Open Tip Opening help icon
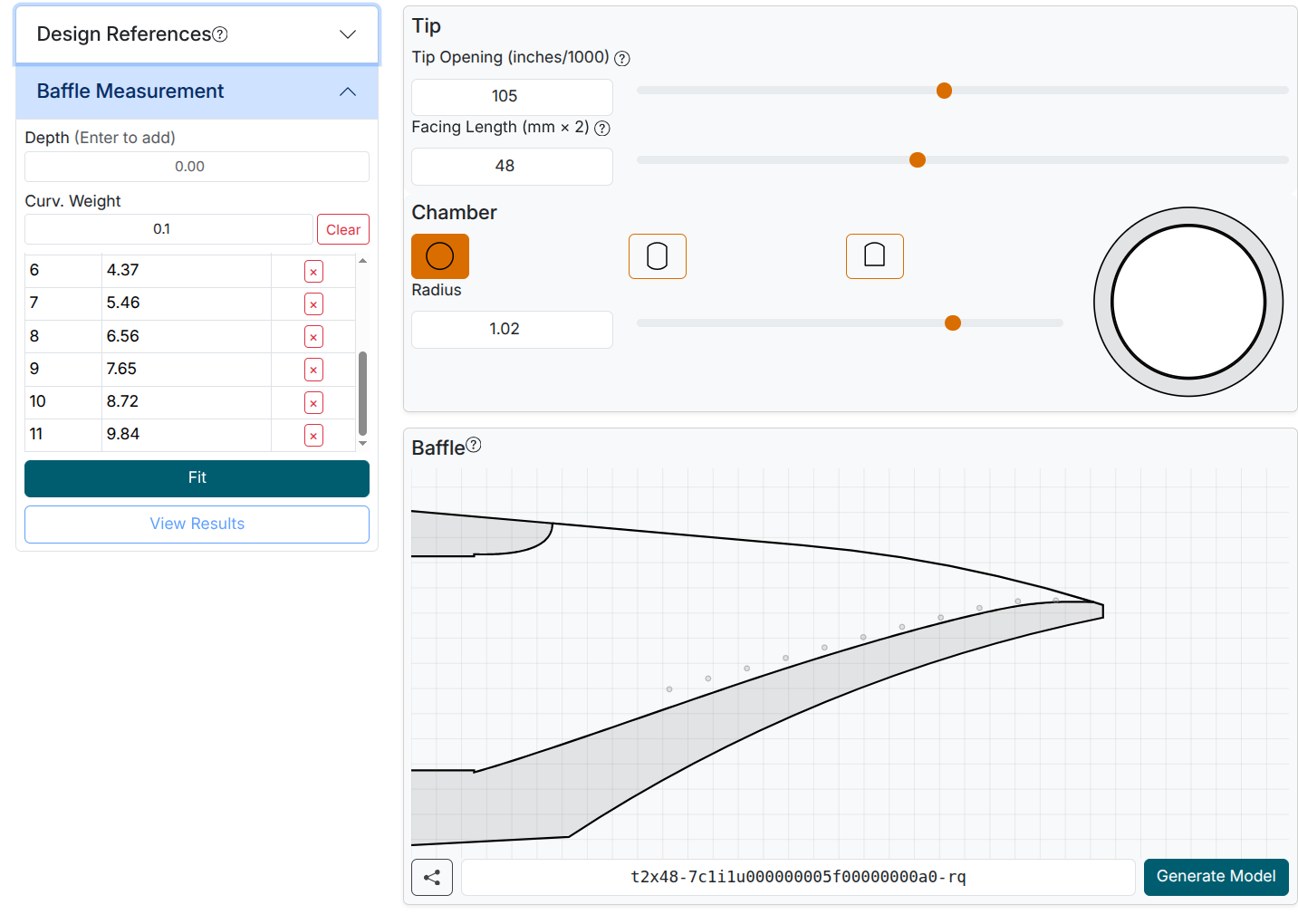The width and height of the screenshot is (1298, 924). (622, 59)
